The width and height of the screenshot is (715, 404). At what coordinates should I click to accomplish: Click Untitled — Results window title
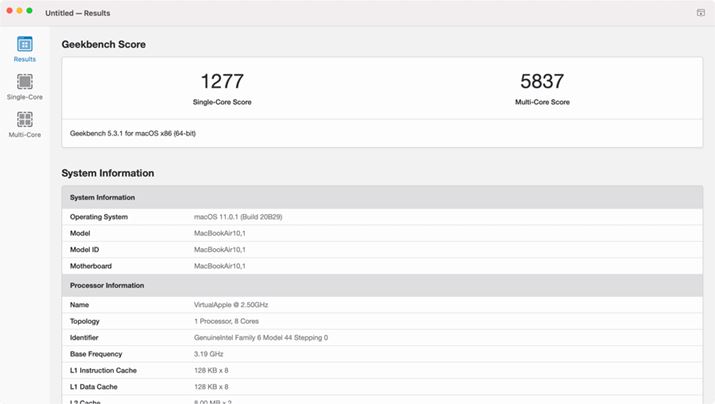pos(78,13)
